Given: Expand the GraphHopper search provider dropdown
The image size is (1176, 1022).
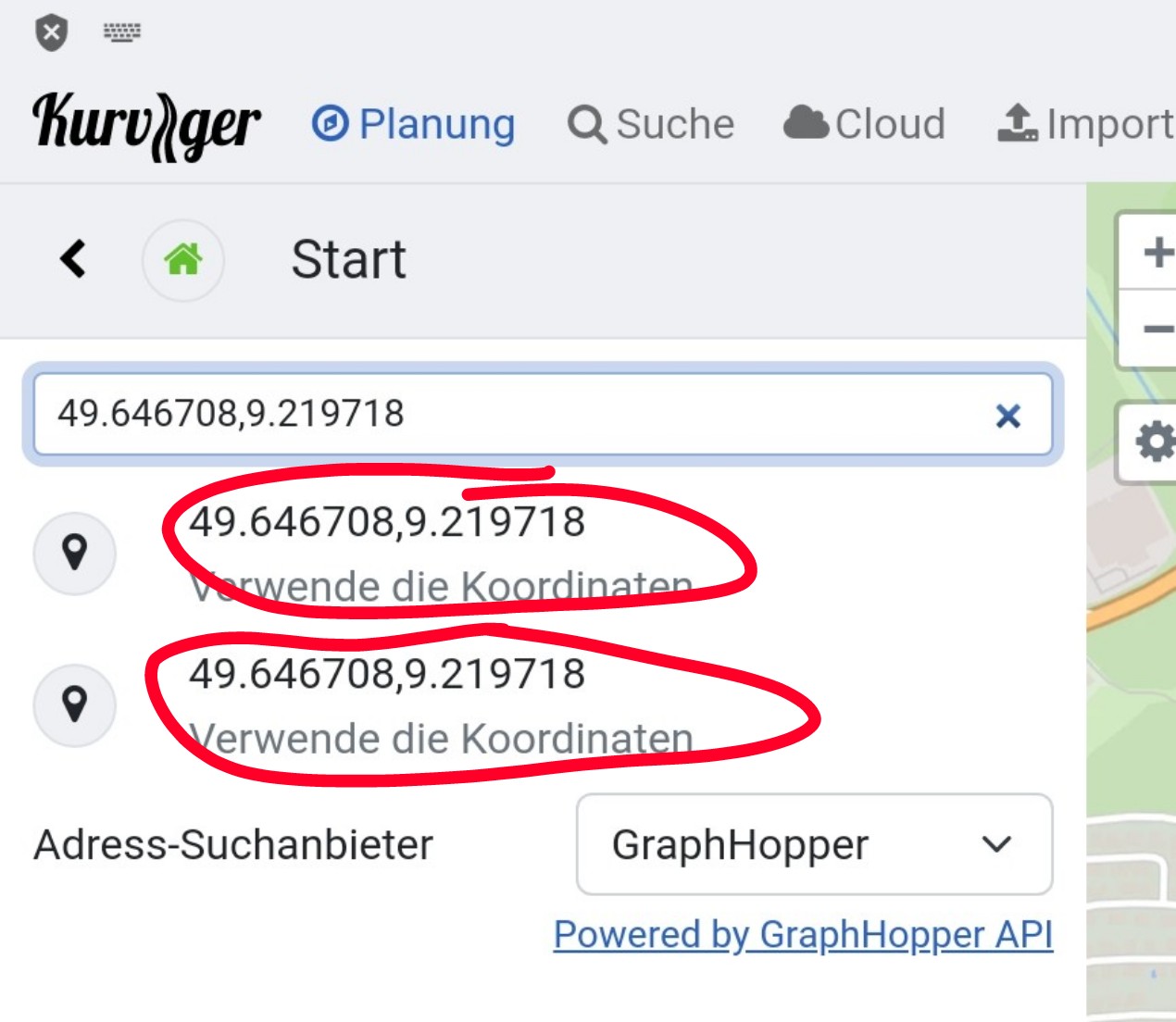Looking at the screenshot, I should [814, 844].
